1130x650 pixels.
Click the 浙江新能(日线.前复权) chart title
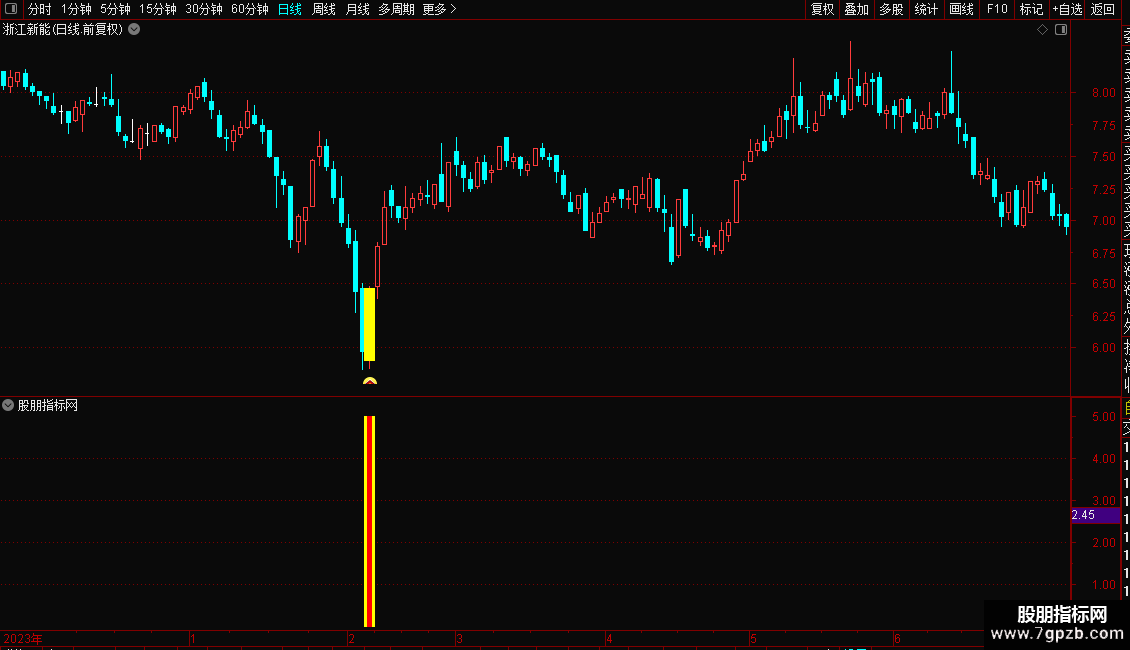63,30
